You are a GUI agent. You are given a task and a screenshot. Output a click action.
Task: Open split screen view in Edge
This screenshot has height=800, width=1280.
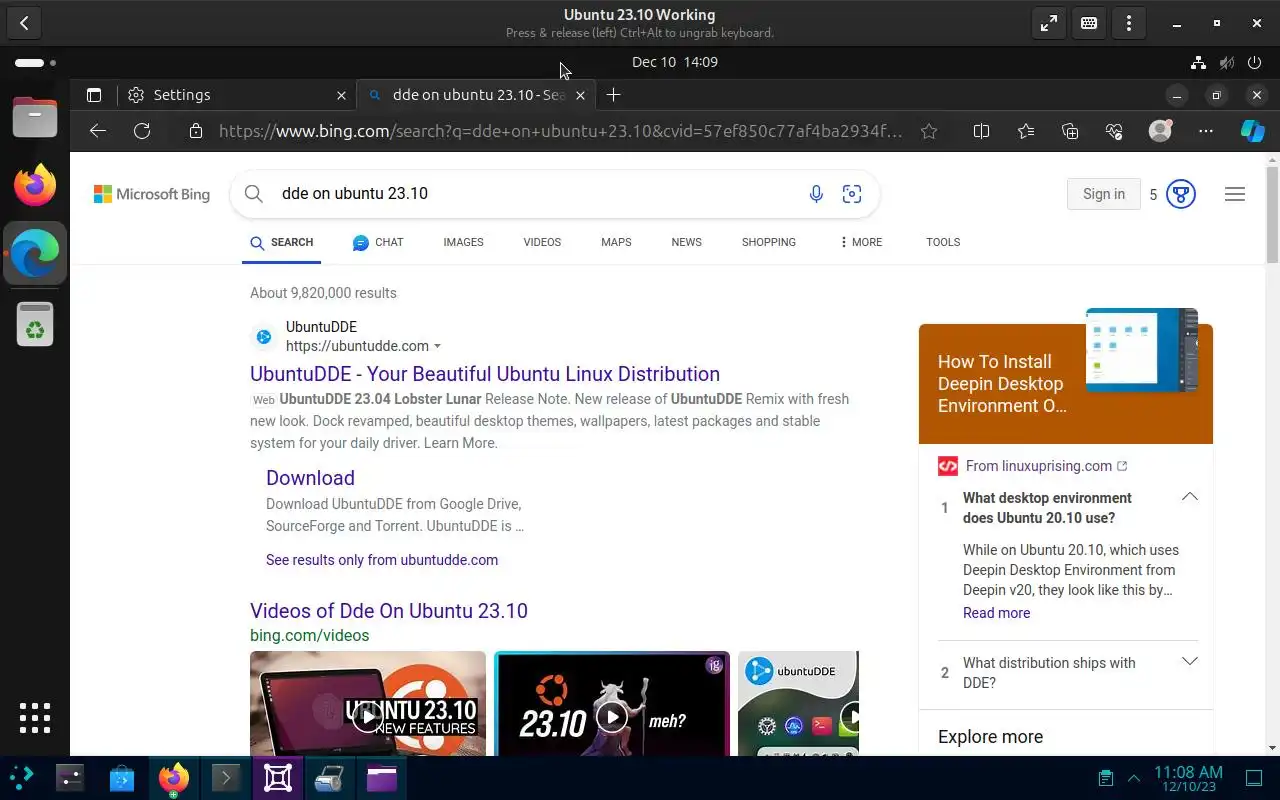tap(981, 131)
